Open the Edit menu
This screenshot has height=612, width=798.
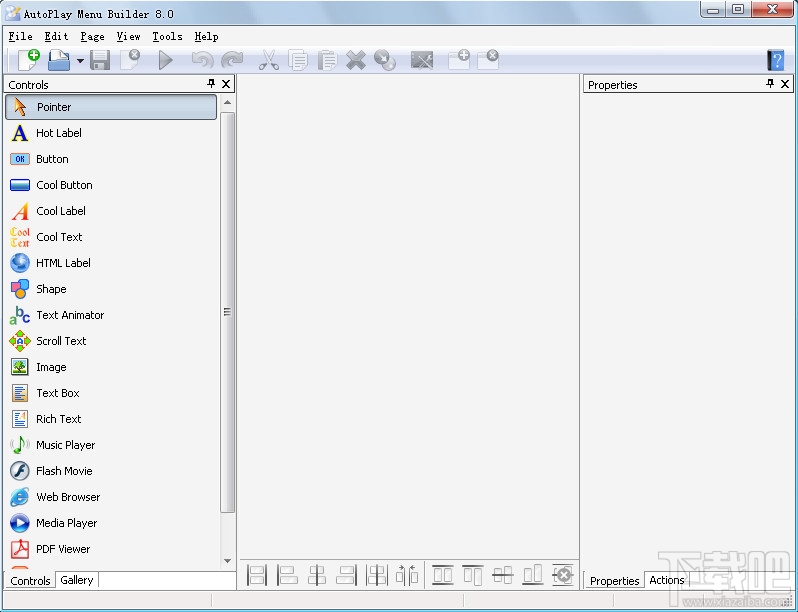click(56, 37)
